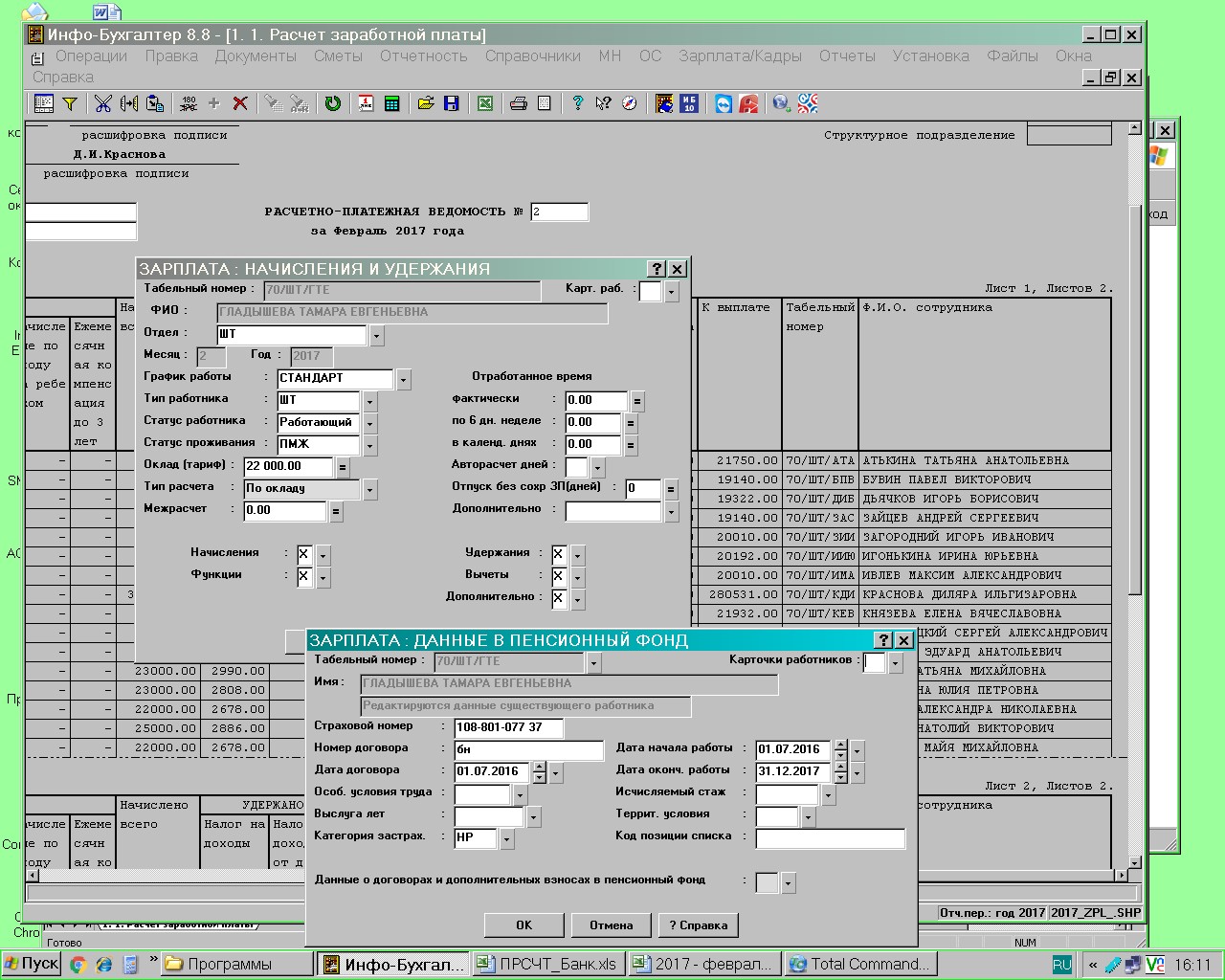Viewport: 1225px width, 980px height.
Task: Click the scissors cut icon
Action: pos(103,103)
